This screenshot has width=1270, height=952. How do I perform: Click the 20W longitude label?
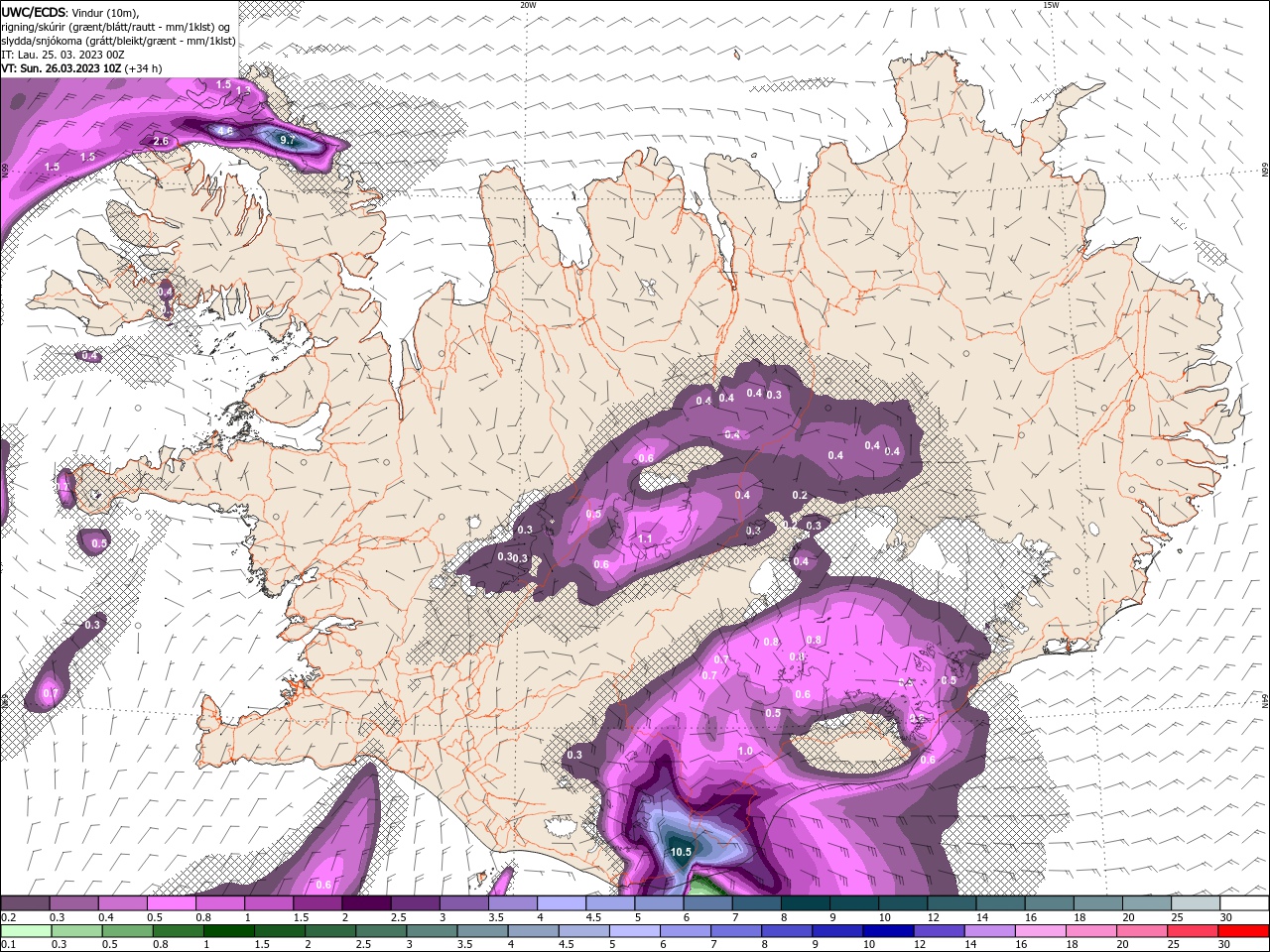click(x=529, y=5)
